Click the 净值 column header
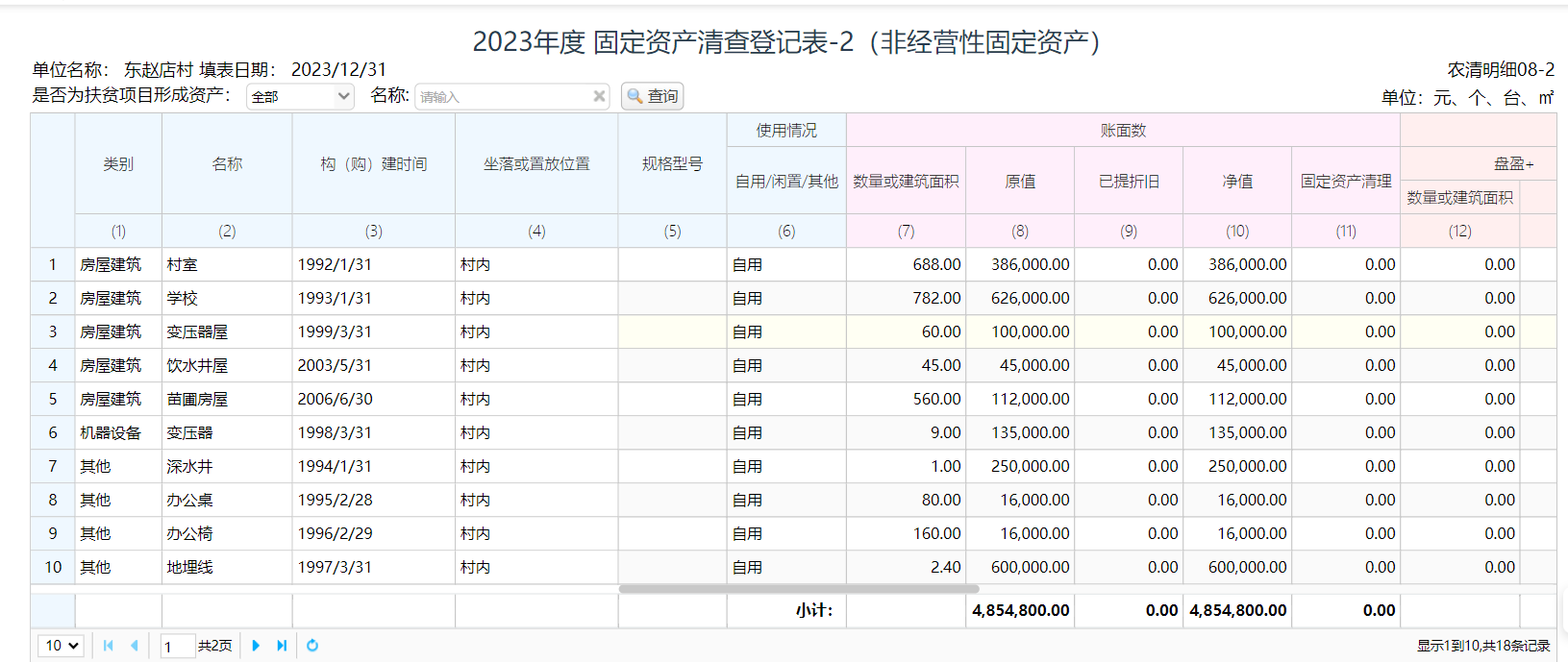 tap(1237, 181)
